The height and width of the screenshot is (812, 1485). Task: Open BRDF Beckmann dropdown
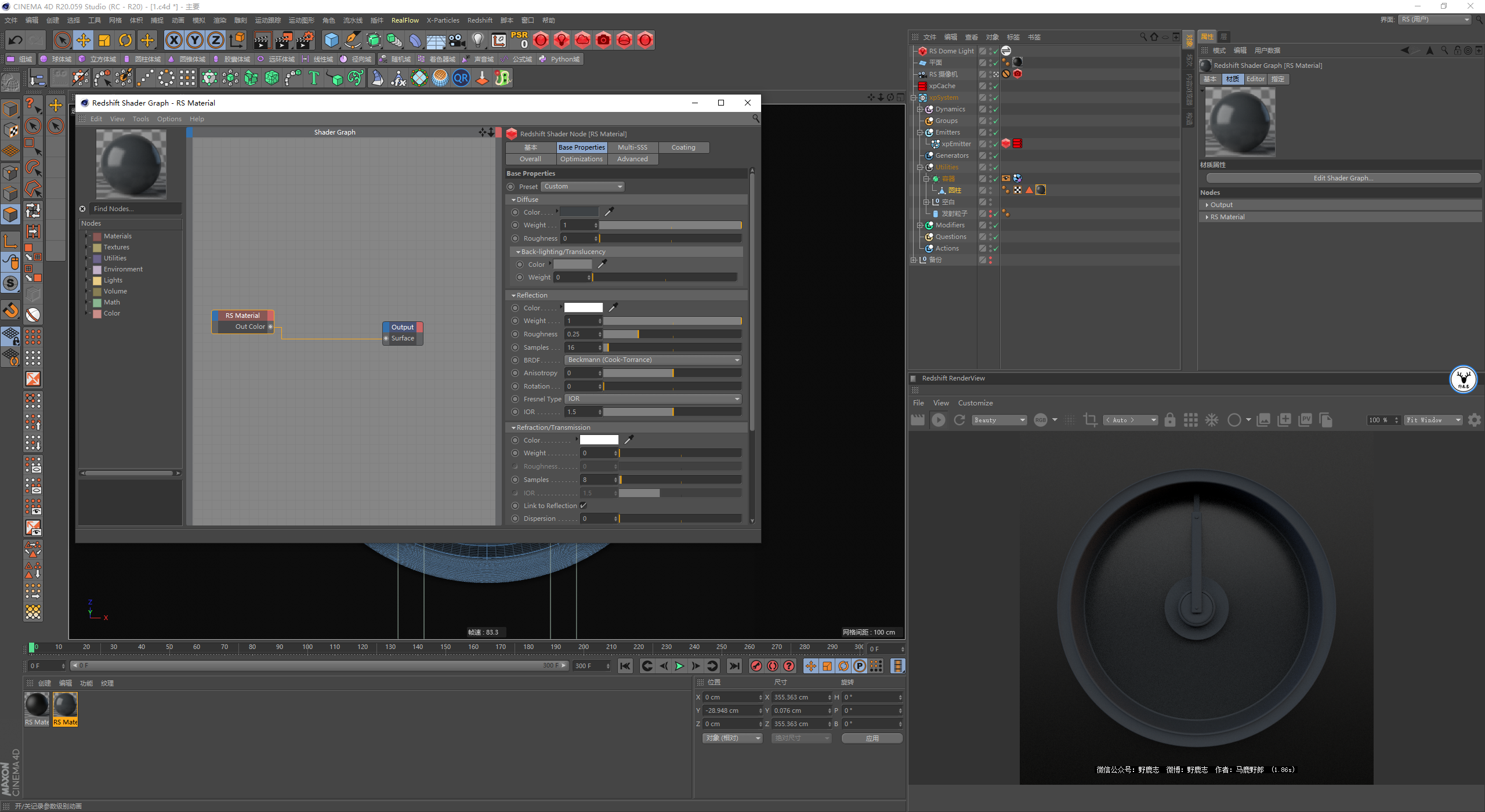[653, 360]
